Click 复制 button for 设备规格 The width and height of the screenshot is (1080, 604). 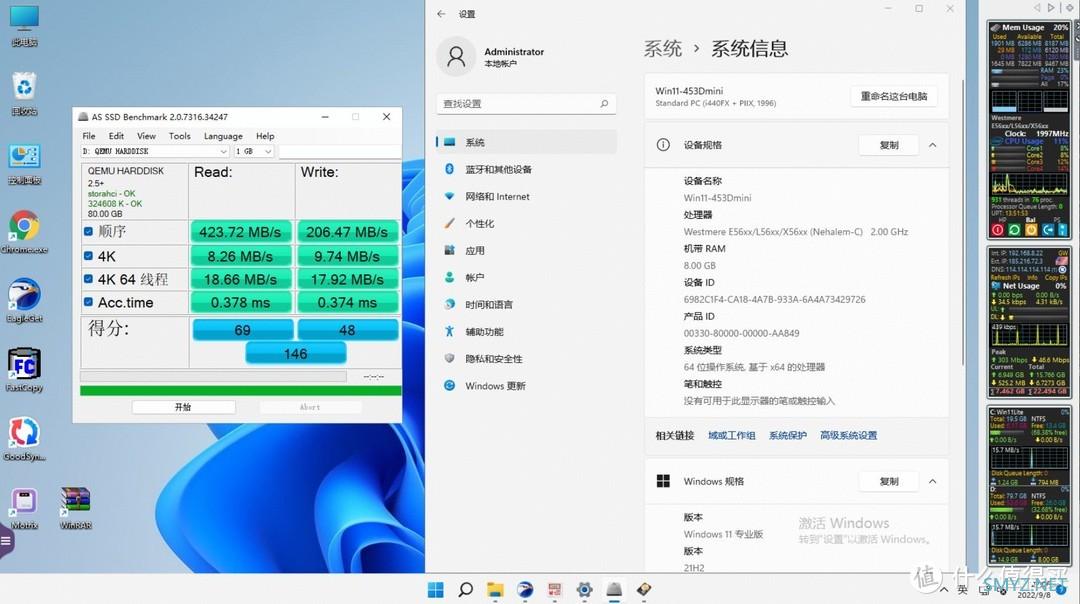coord(889,145)
